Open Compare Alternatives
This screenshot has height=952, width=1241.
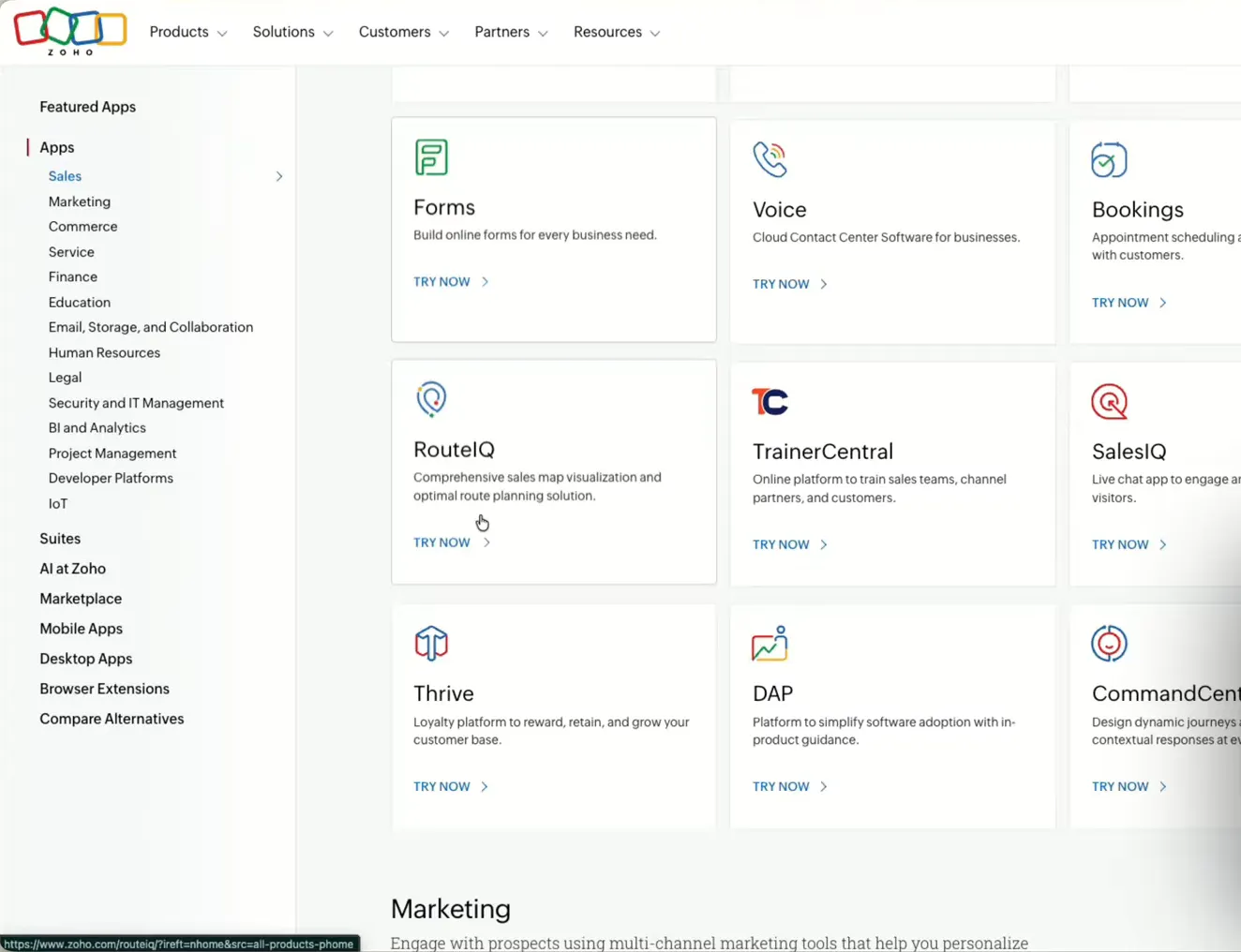pos(112,719)
